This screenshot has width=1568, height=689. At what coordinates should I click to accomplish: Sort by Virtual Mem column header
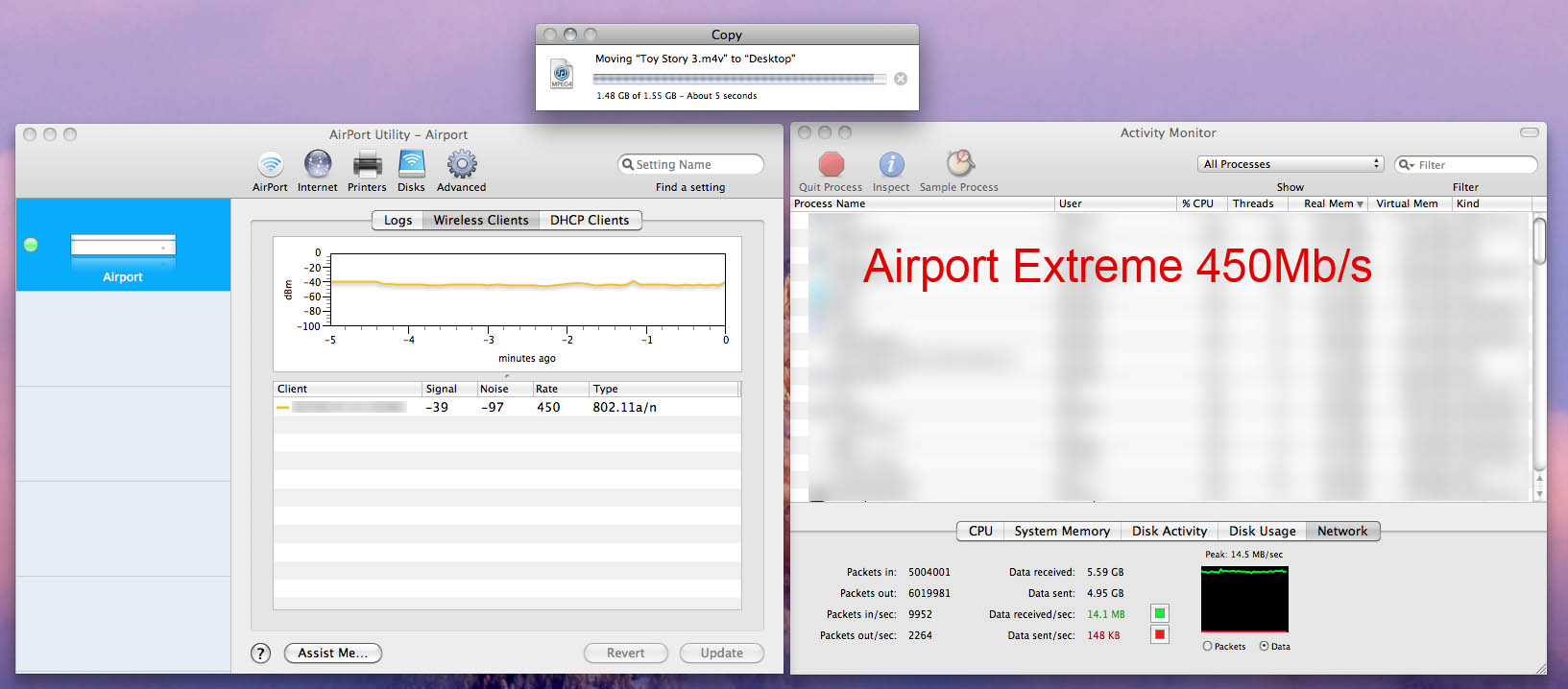[1409, 203]
